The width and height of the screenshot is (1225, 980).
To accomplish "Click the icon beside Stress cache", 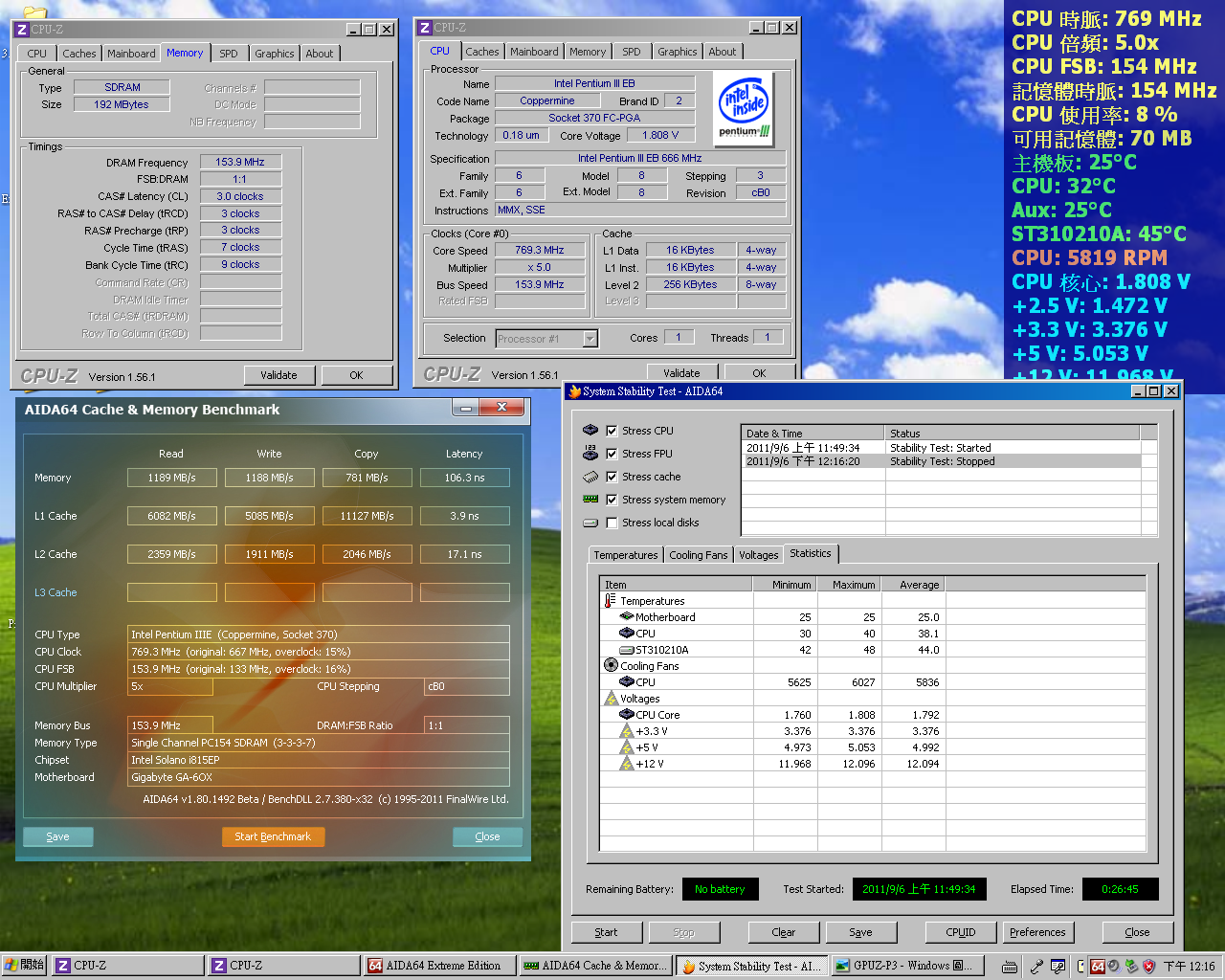I will point(590,477).
